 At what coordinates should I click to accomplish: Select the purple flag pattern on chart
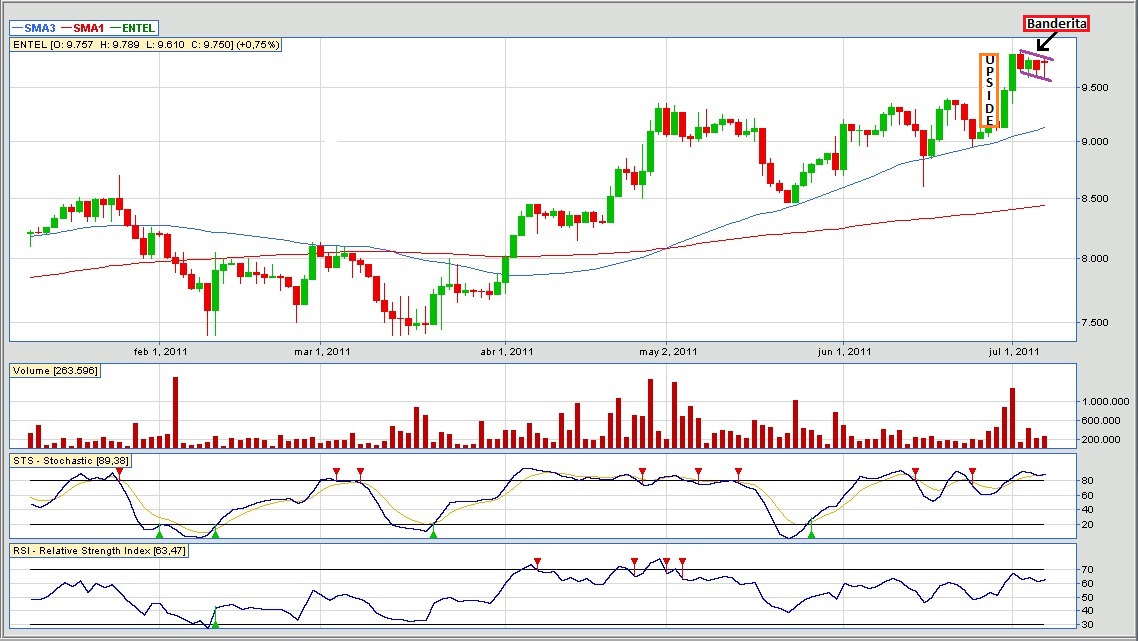(1034, 65)
